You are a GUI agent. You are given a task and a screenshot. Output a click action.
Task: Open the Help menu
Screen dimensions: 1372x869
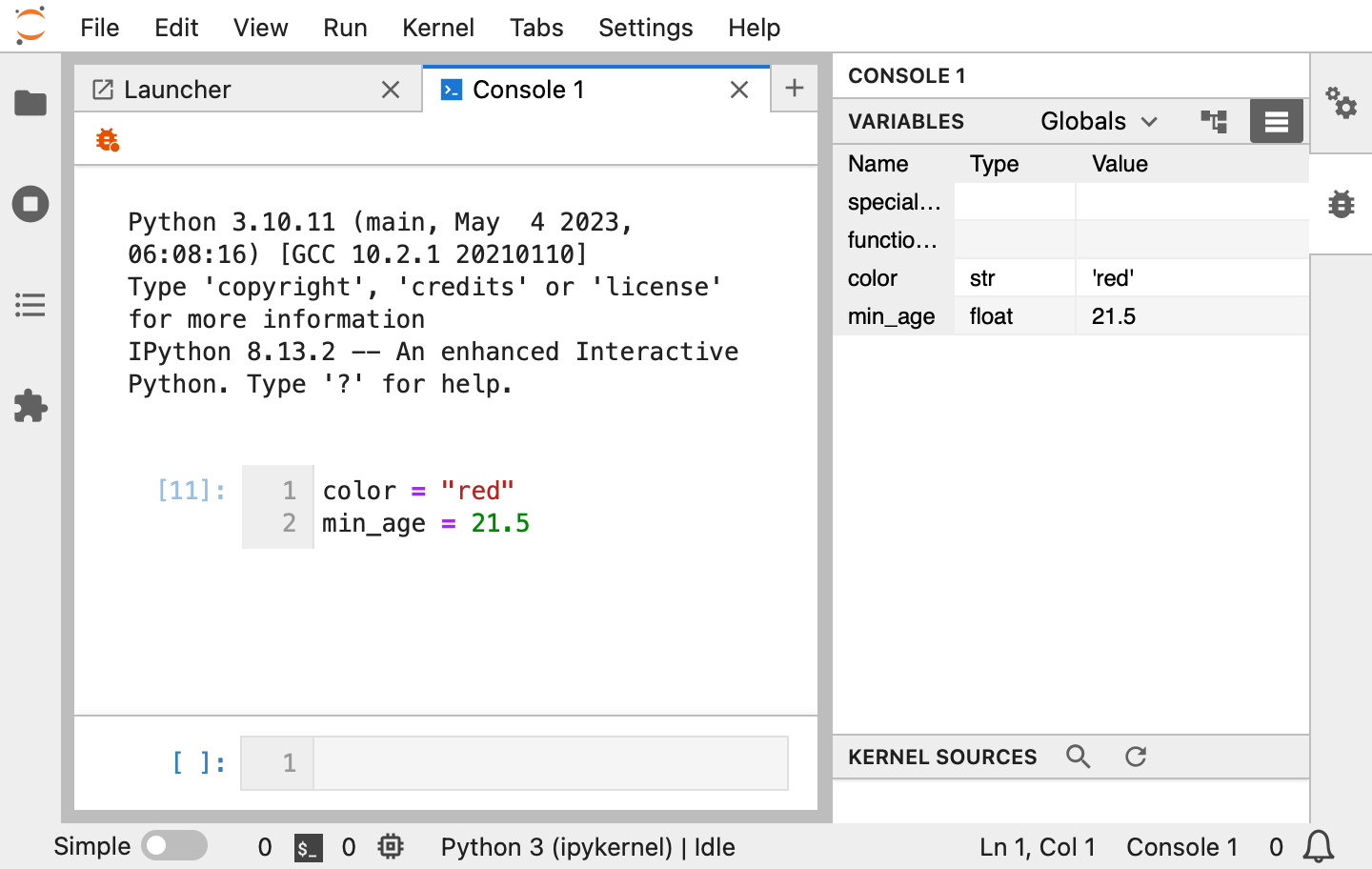click(755, 28)
